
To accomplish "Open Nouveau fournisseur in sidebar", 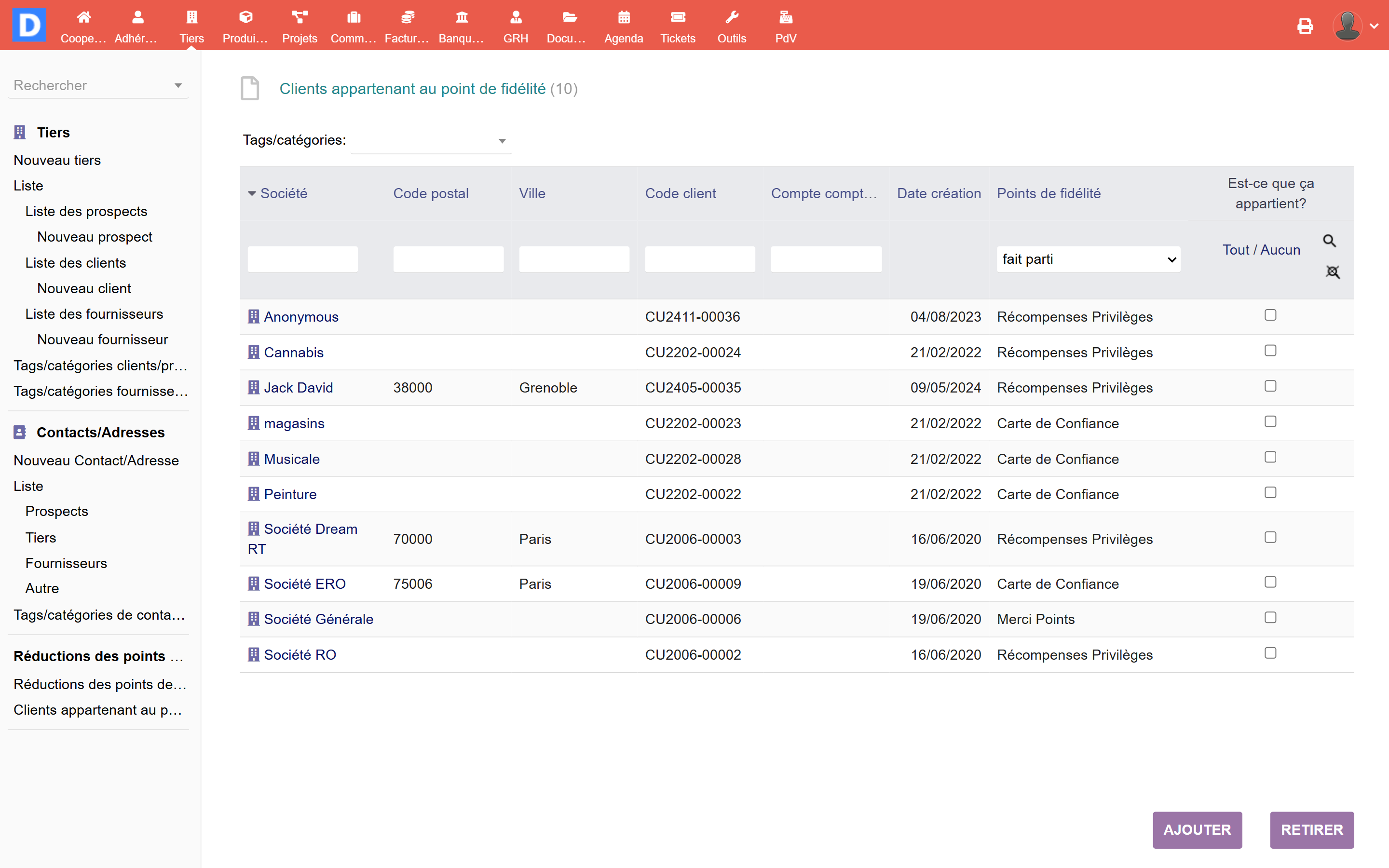I will tap(102, 339).
